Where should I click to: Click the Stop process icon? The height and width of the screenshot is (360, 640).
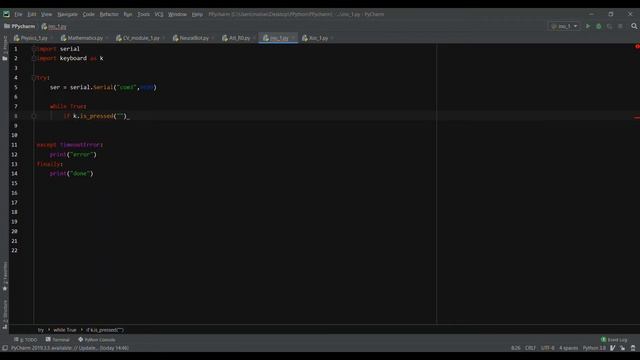coord(620,26)
